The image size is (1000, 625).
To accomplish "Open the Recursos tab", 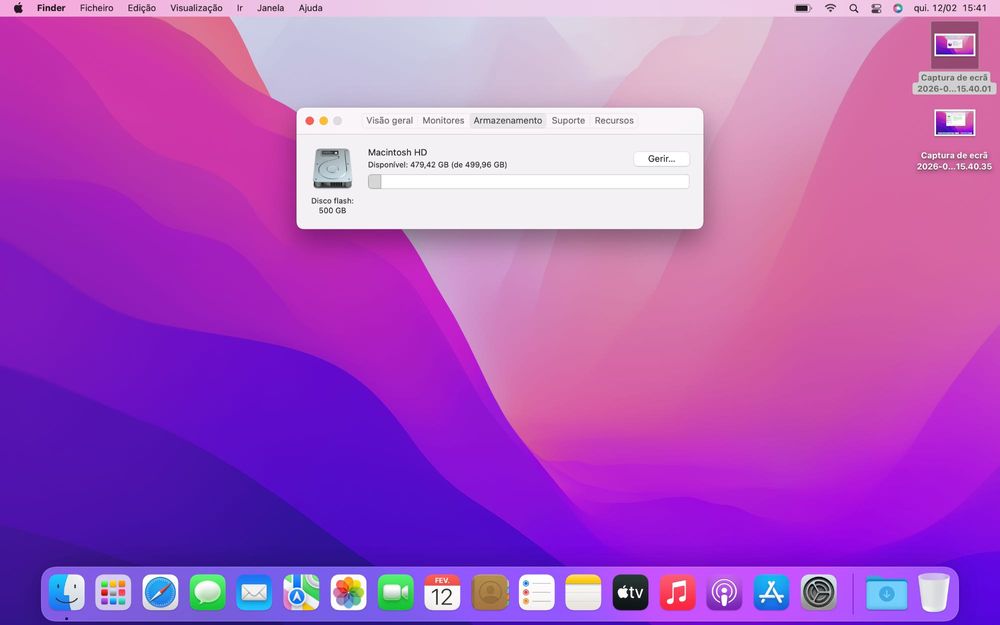I will (614, 121).
